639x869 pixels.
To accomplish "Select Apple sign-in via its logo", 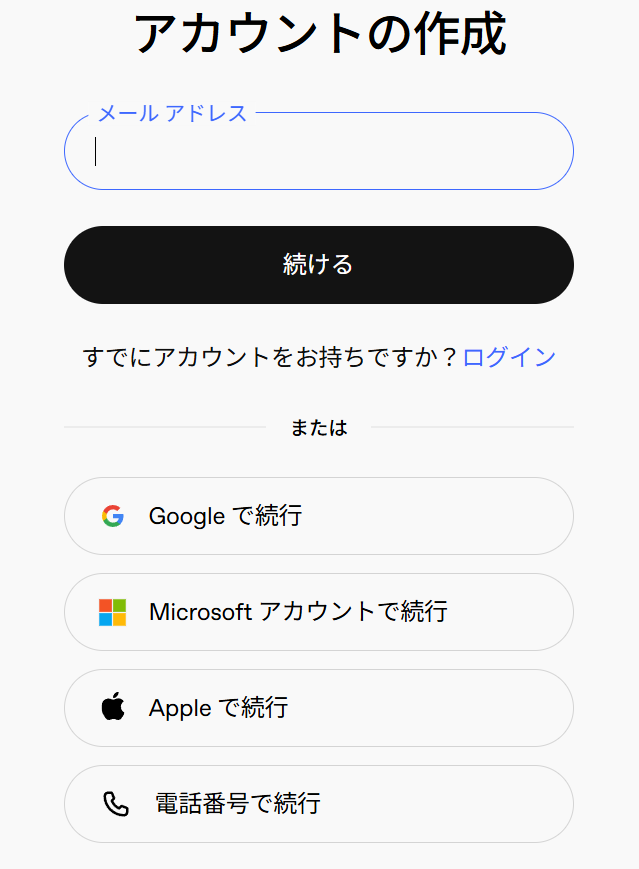I will 112,708.
